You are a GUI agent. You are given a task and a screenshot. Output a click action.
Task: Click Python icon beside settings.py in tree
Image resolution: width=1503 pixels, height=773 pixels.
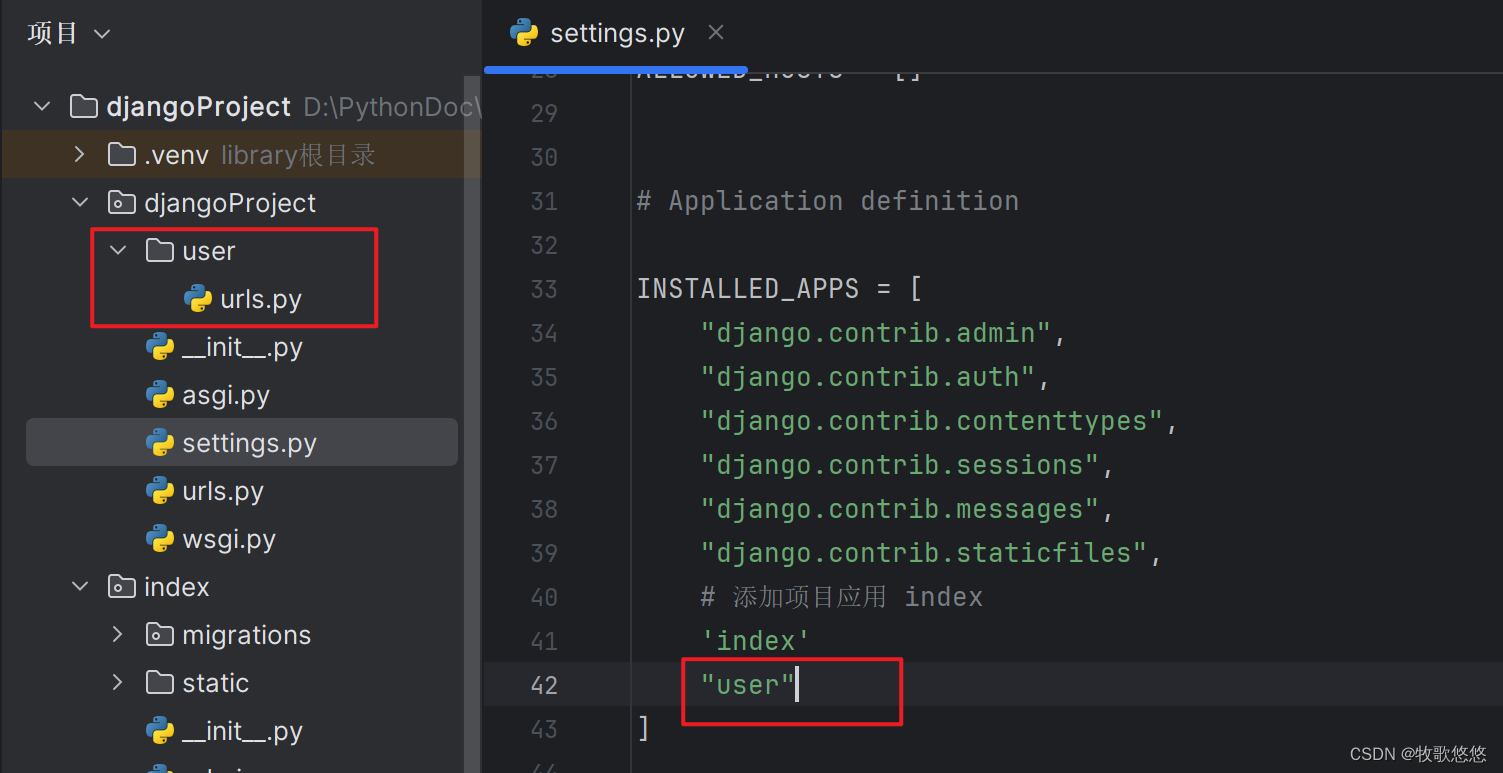(160, 442)
